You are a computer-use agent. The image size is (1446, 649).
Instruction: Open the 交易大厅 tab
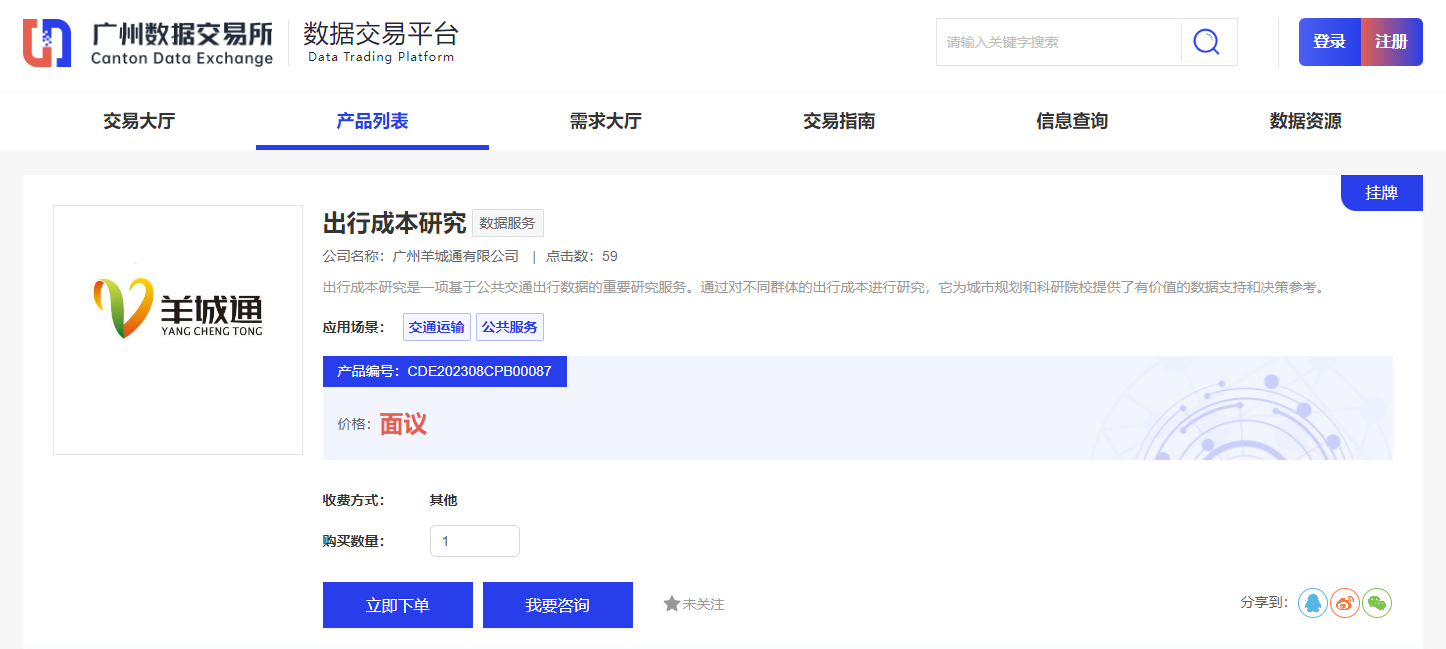pos(139,121)
